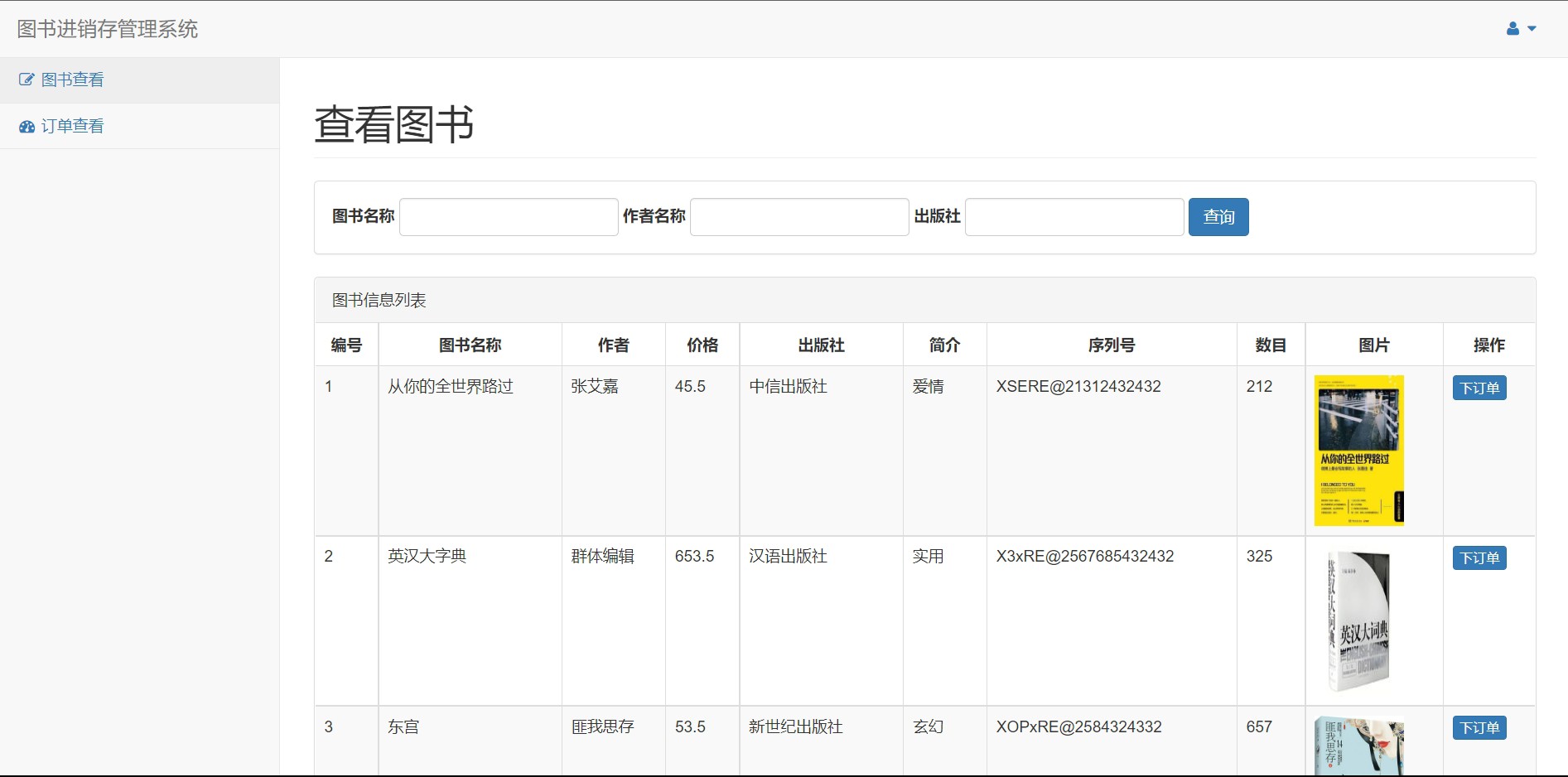Image resolution: width=1568 pixels, height=777 pixels.
Task: Select the price cell 653.5
Action: [694, 556]
